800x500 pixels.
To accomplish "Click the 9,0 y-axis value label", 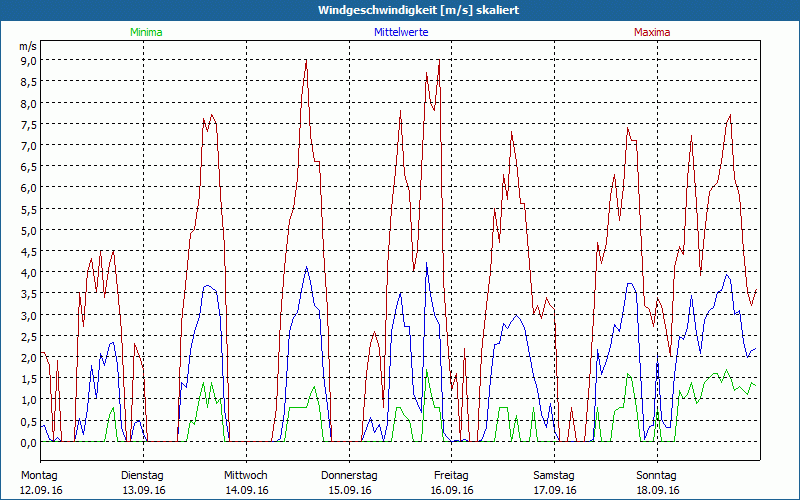I will pyautogui.click(x=27, y=60).
